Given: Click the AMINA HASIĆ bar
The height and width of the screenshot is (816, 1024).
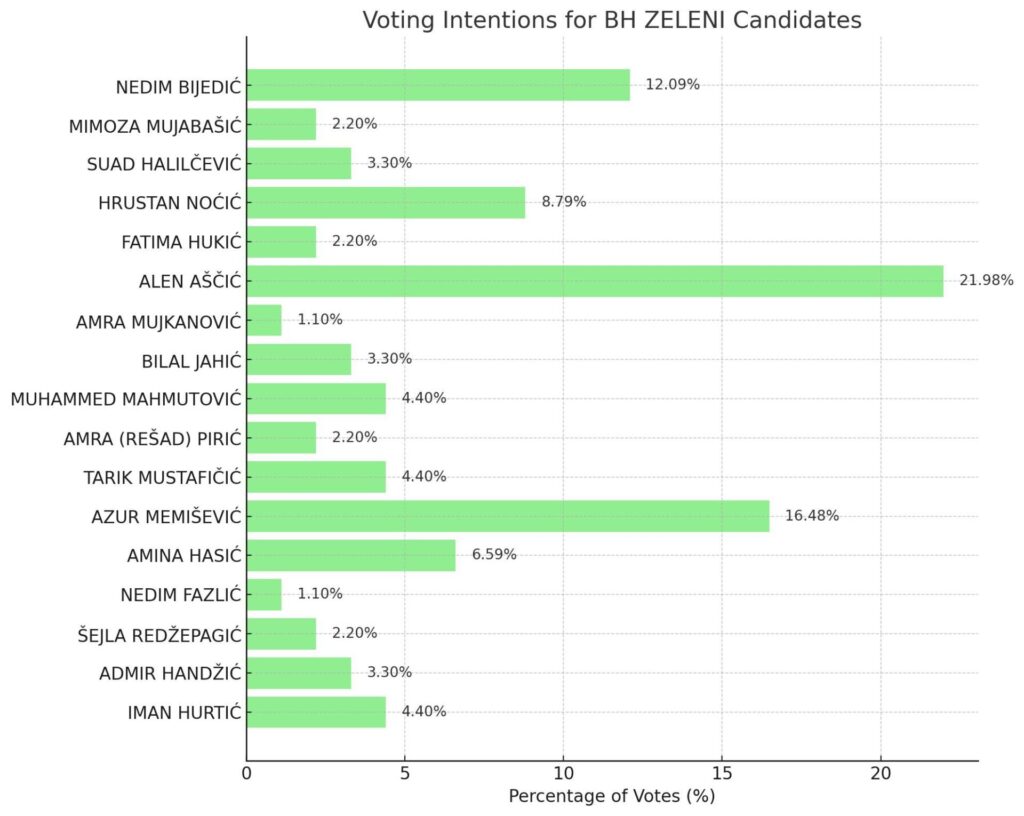Looking at the screenshot, I should [x=351, y=555].
